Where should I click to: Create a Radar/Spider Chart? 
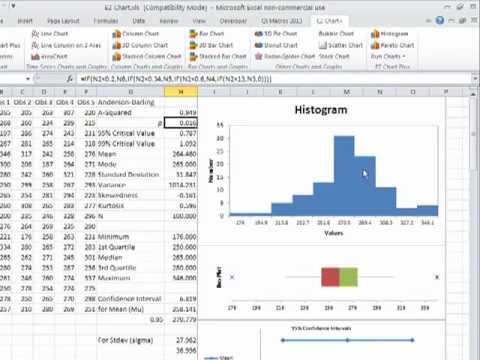point(285,56)
